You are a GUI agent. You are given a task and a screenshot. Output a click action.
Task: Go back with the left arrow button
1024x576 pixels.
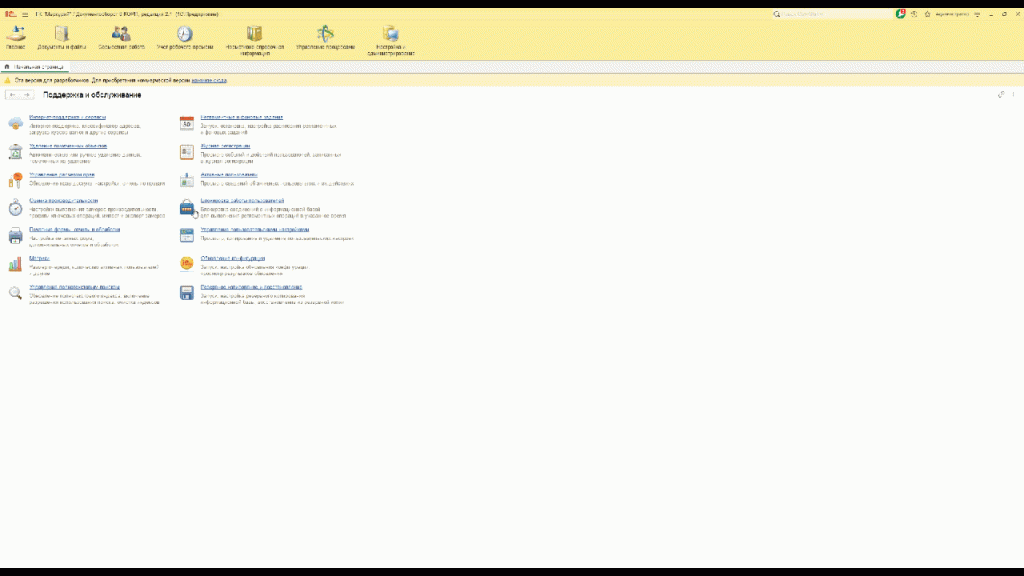pyautogui.click(x=12, y=95)
